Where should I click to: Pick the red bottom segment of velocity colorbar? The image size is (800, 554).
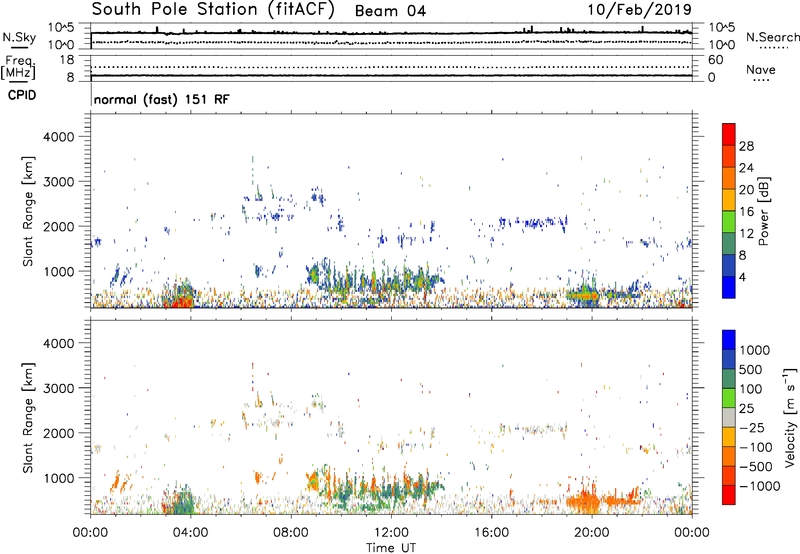(x=729, y=495)
